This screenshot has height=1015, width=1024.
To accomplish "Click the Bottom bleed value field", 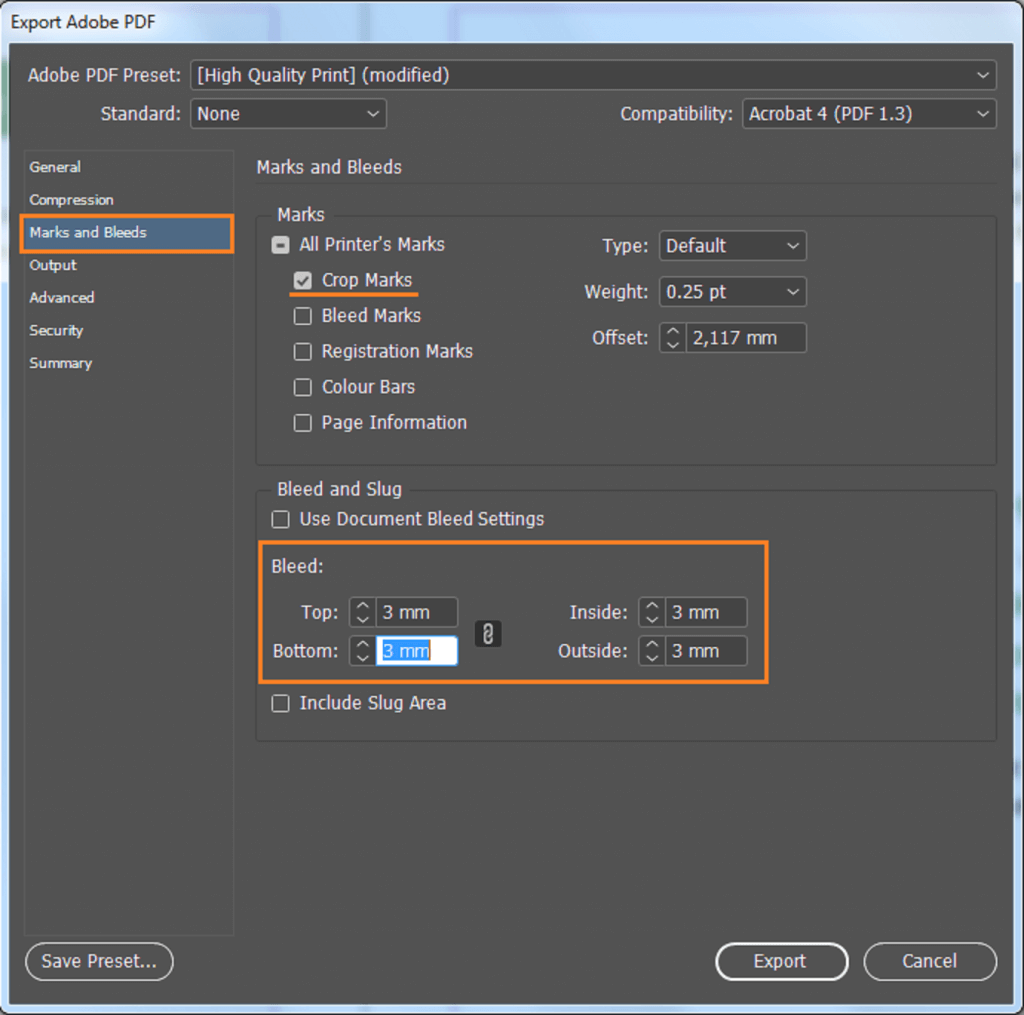I will [417, 651].
